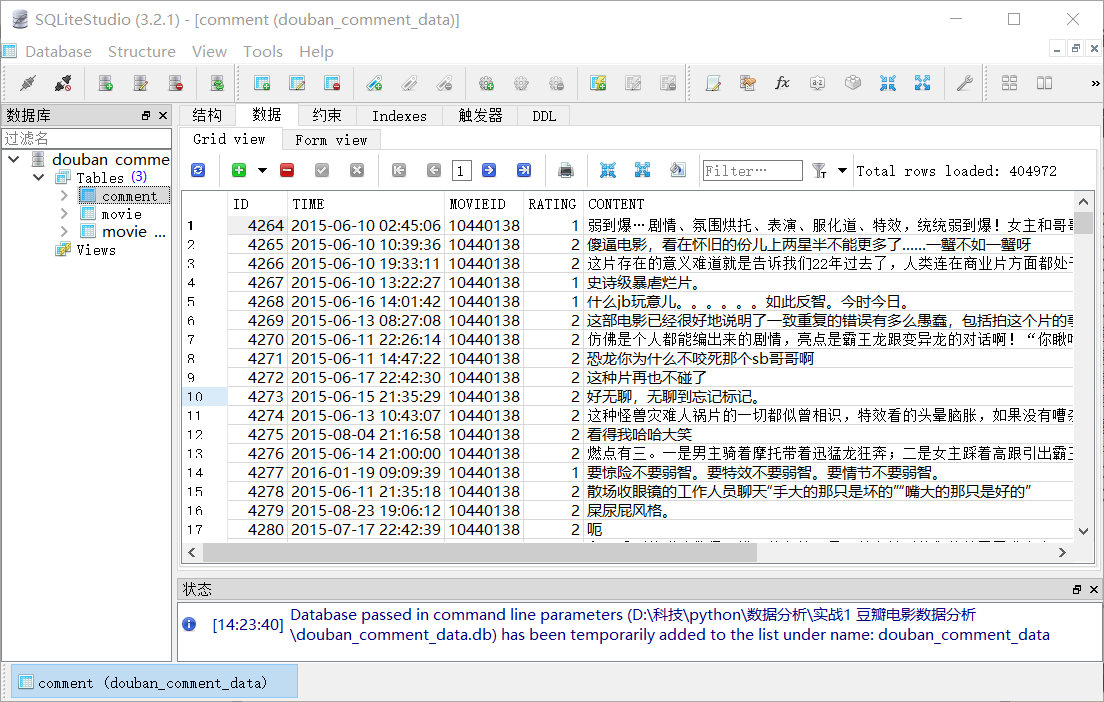Switch to the Indexes tab
Image resolution: width=1104 pixels, height=702 pixels.
pyautogui.click(x=399, y=115)
